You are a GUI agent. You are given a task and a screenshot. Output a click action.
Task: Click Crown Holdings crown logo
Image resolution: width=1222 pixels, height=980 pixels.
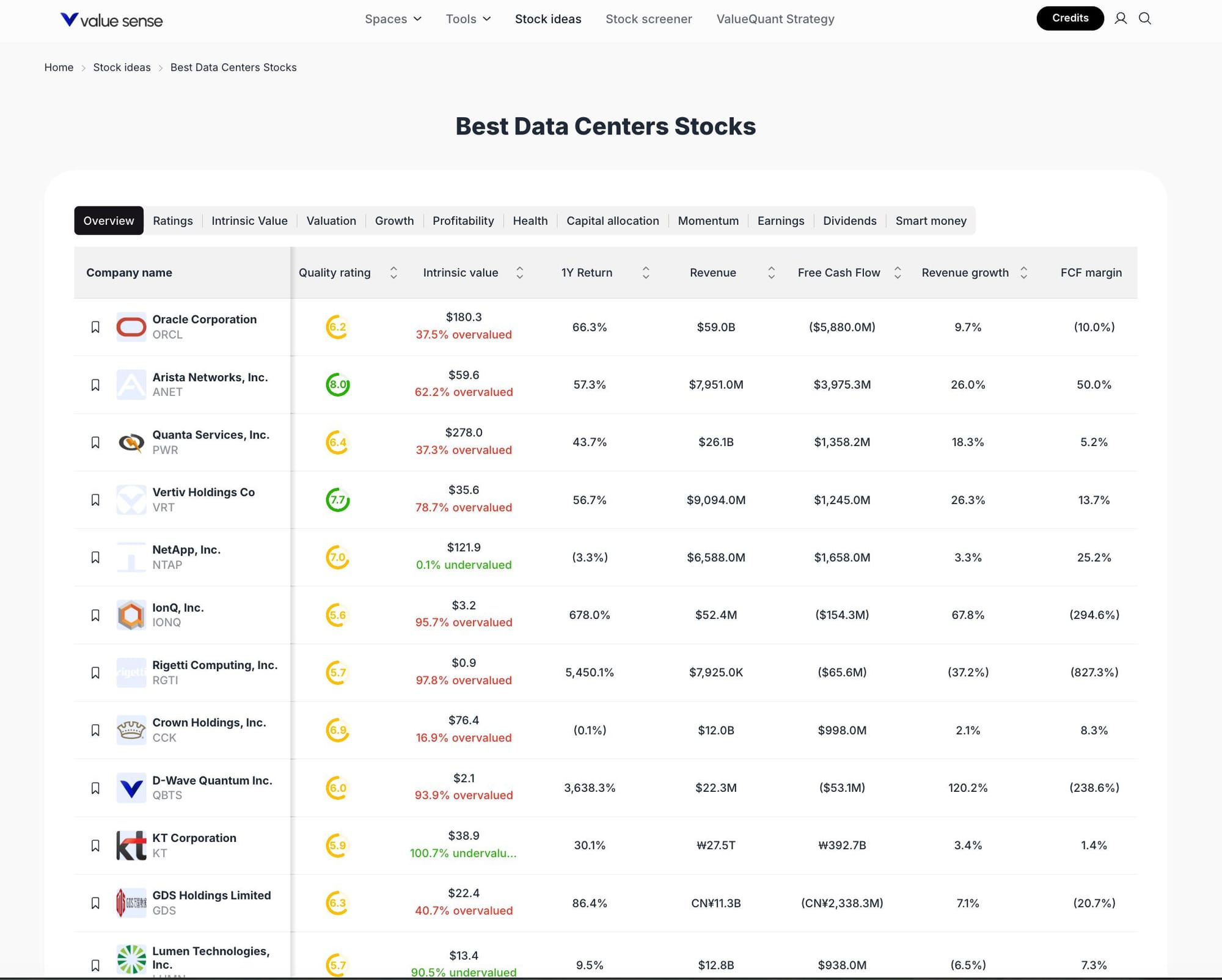pyautogui.click(x=131, y=730)
